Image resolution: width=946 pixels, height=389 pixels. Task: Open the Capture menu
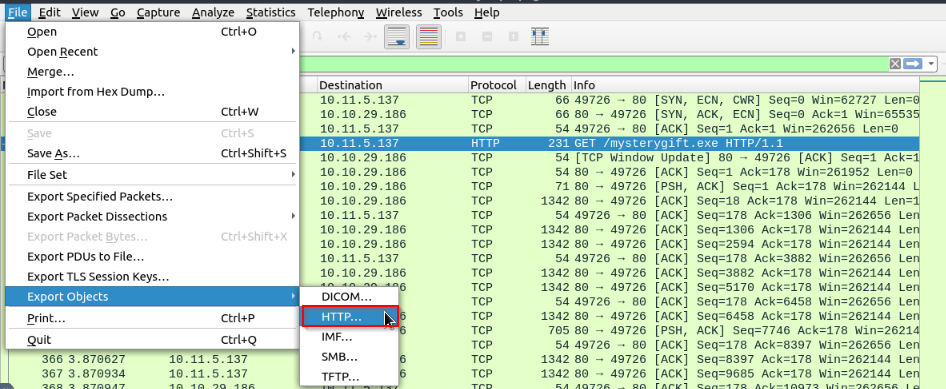pyautogui.click(x=158, y=12)
